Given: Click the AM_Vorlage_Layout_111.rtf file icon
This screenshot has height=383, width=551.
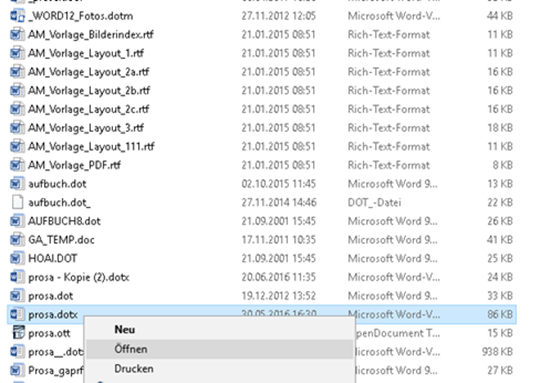Looking at the screenshot, I should point(18,146).
